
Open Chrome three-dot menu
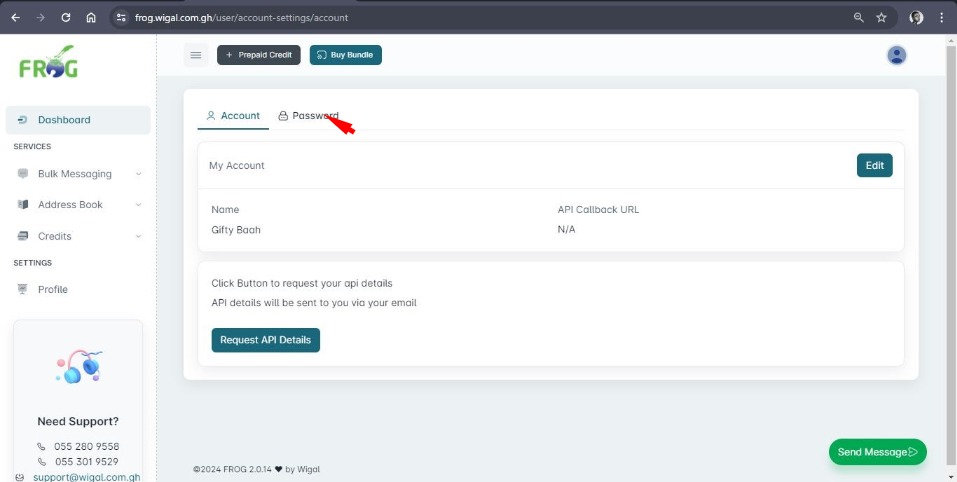(x=941, y=17)
